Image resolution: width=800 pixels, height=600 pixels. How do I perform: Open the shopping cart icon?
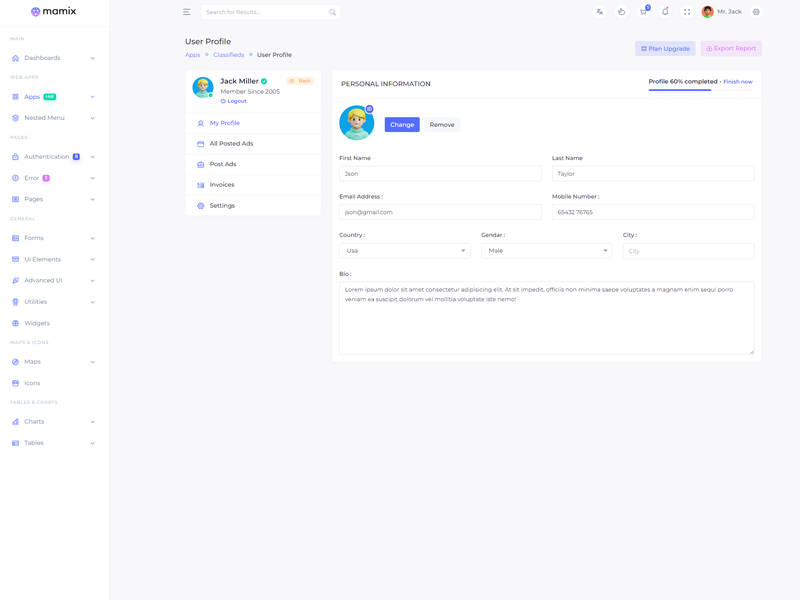click(643, 12)
